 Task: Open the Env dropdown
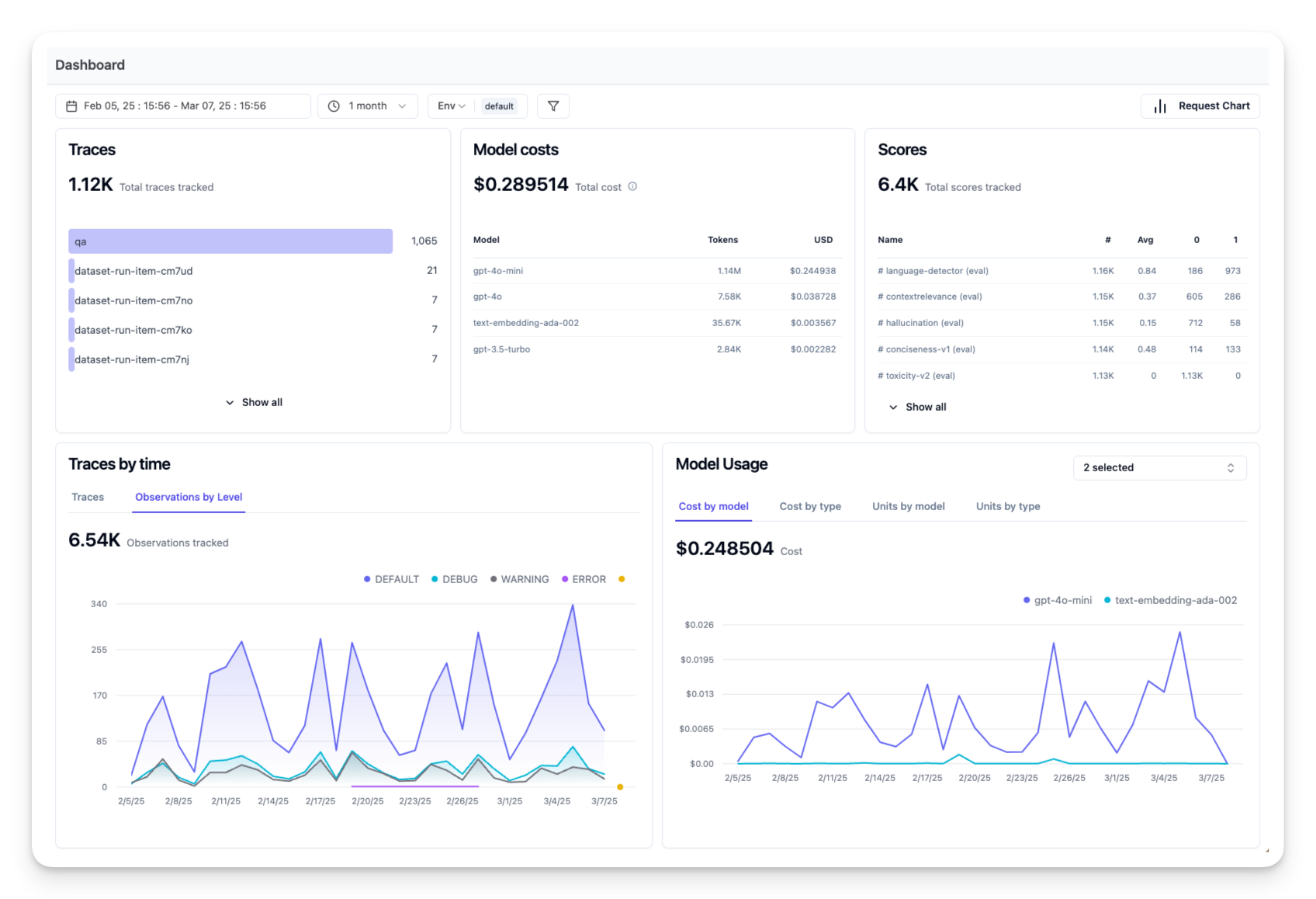point(452,106)
